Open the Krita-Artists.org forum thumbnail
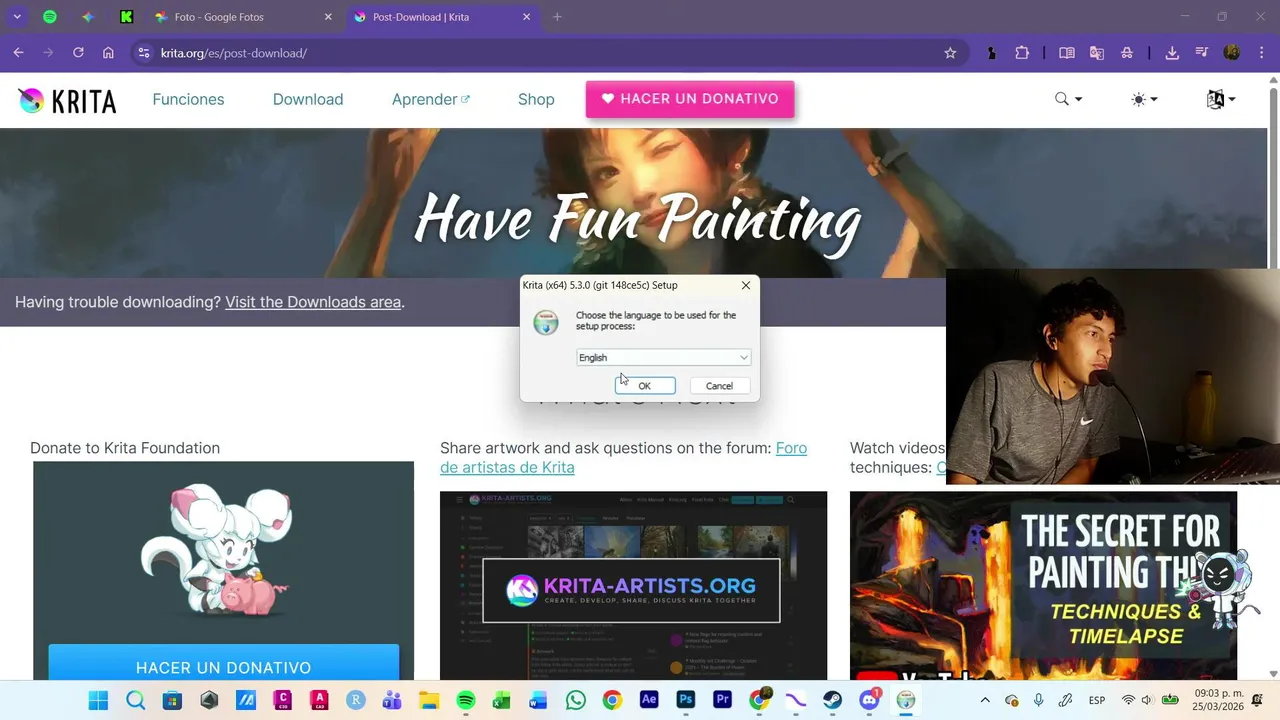 pos(633,586)
